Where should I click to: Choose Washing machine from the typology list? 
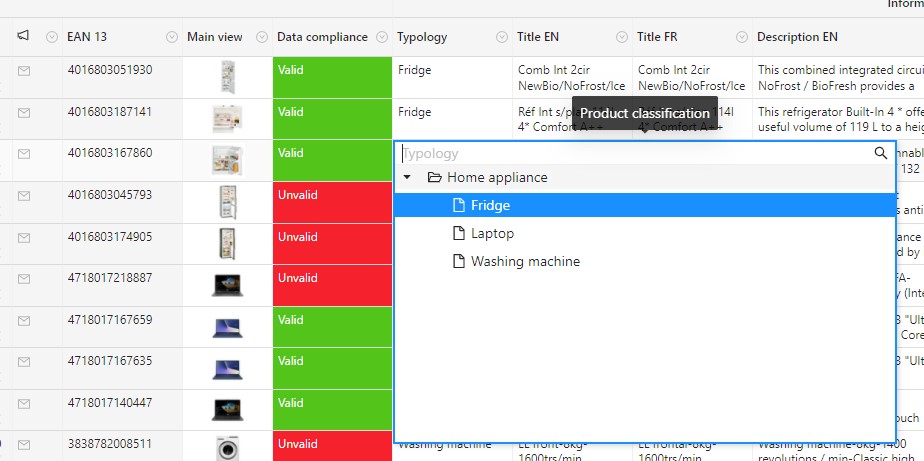(x=525, y=262)
